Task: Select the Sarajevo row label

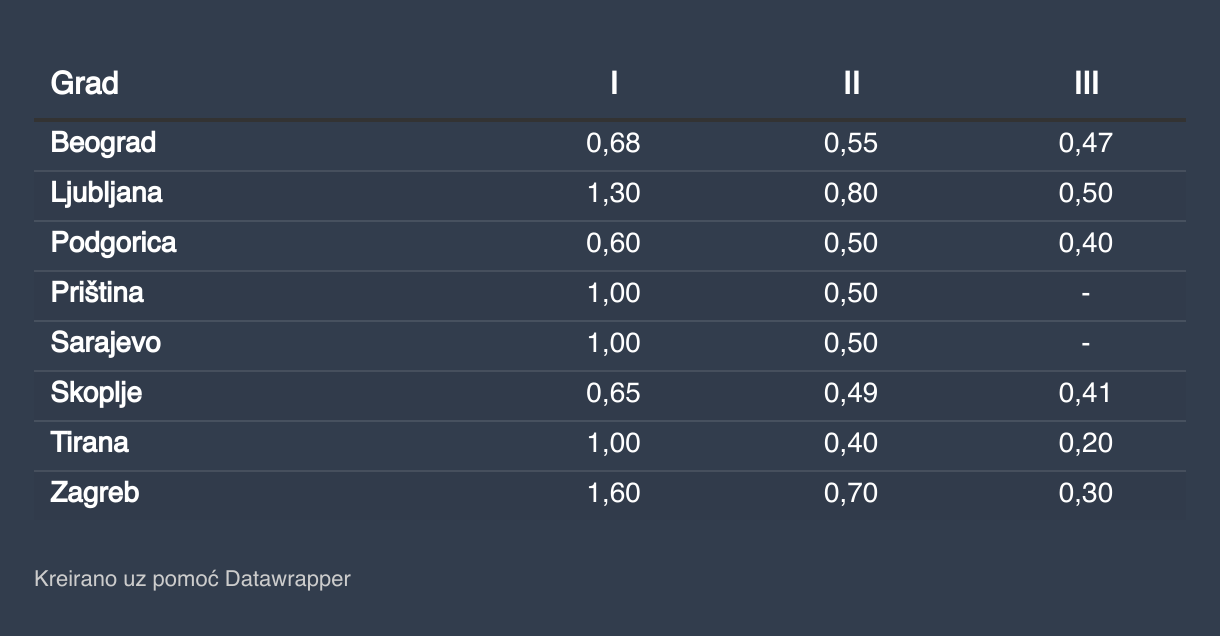Action: pos(105,343)
